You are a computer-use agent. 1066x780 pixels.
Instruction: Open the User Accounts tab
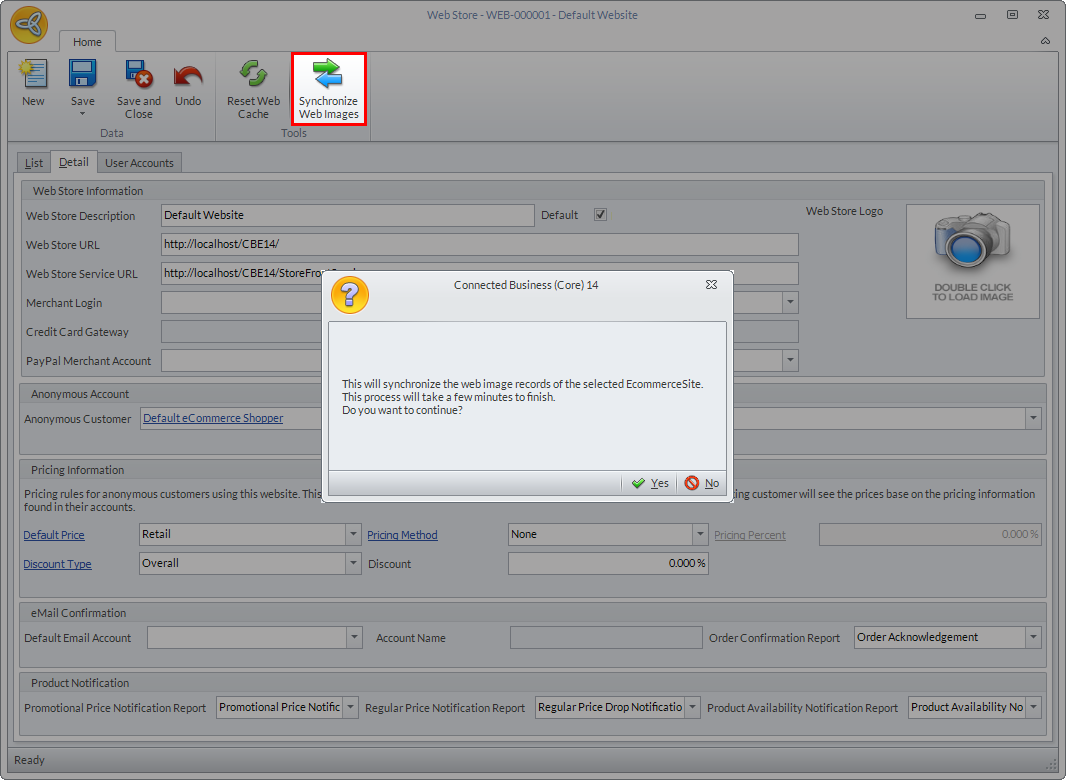coord(139,163)
